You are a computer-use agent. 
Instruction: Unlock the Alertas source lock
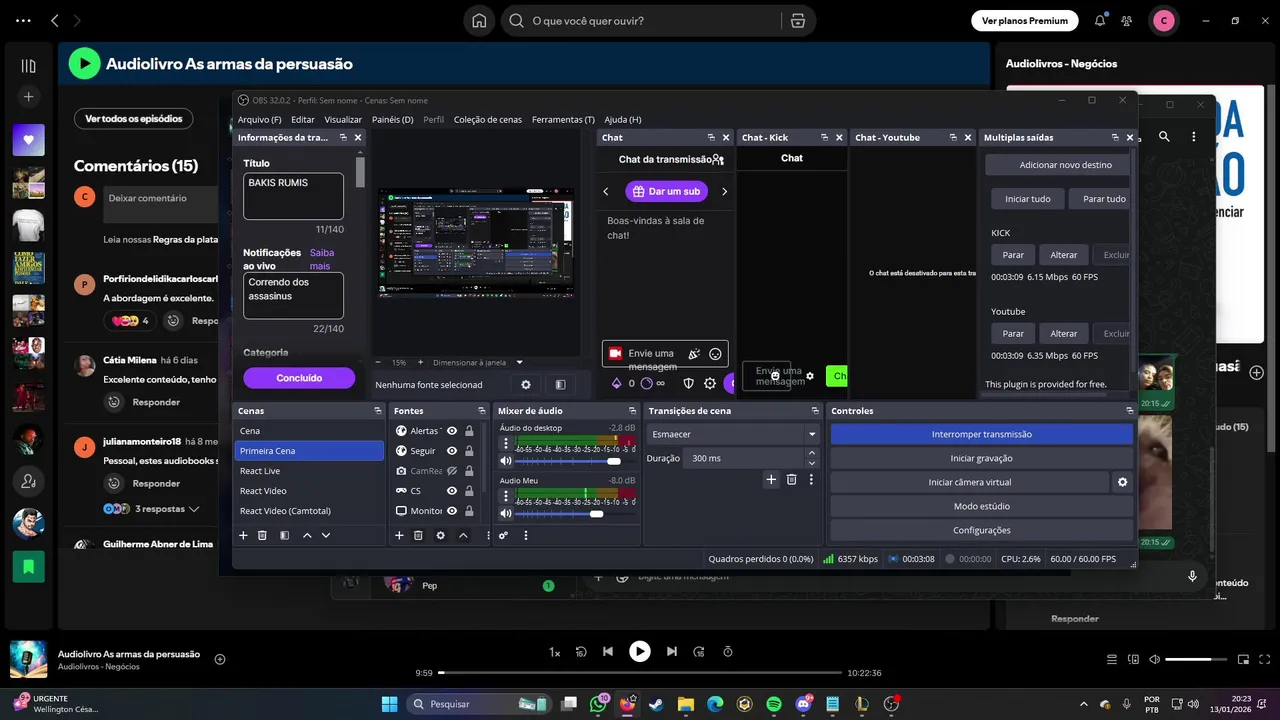[469, 431]
